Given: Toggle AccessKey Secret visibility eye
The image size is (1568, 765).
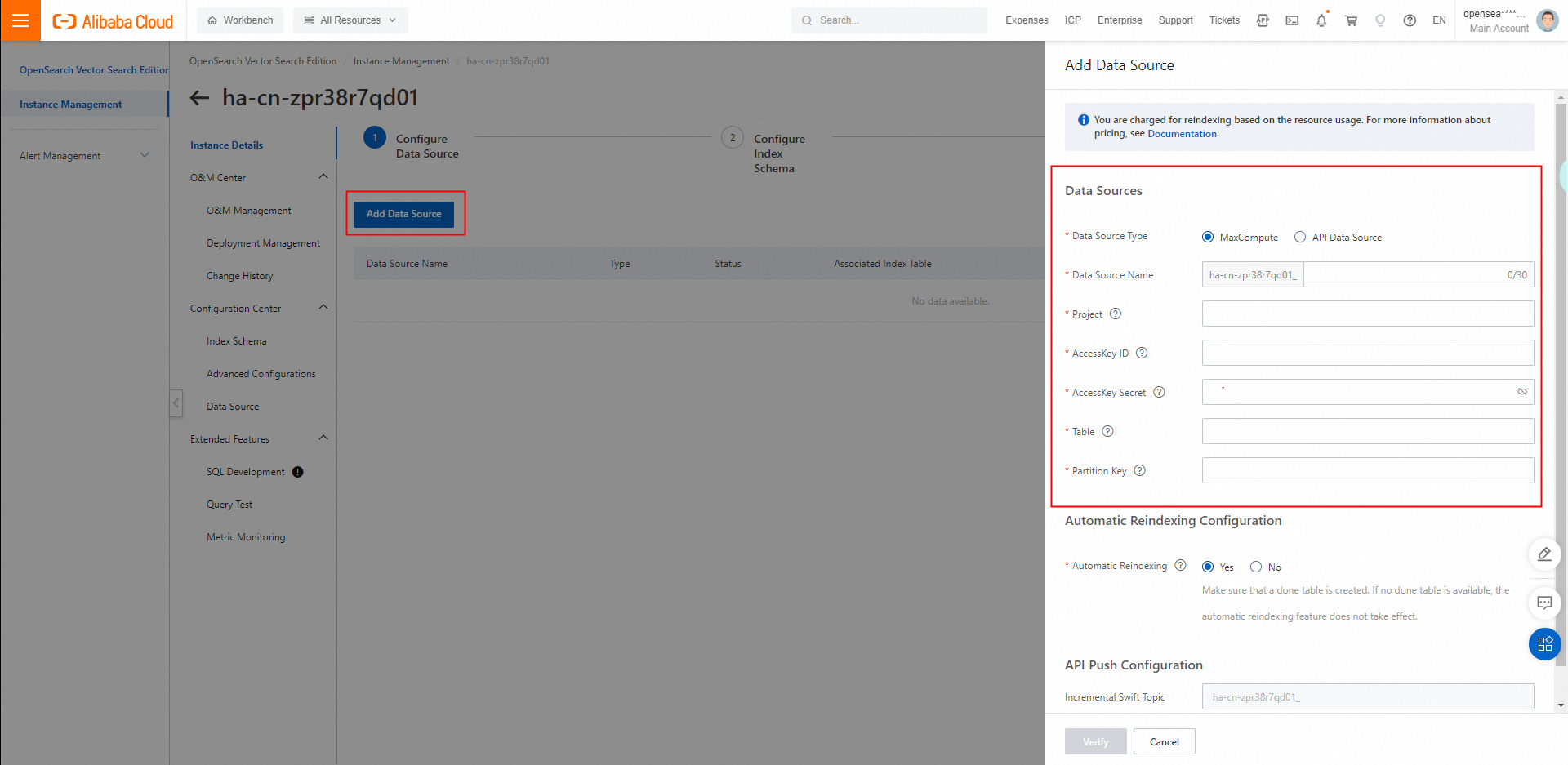Looking at the screenshot, I should point(1522,392).
